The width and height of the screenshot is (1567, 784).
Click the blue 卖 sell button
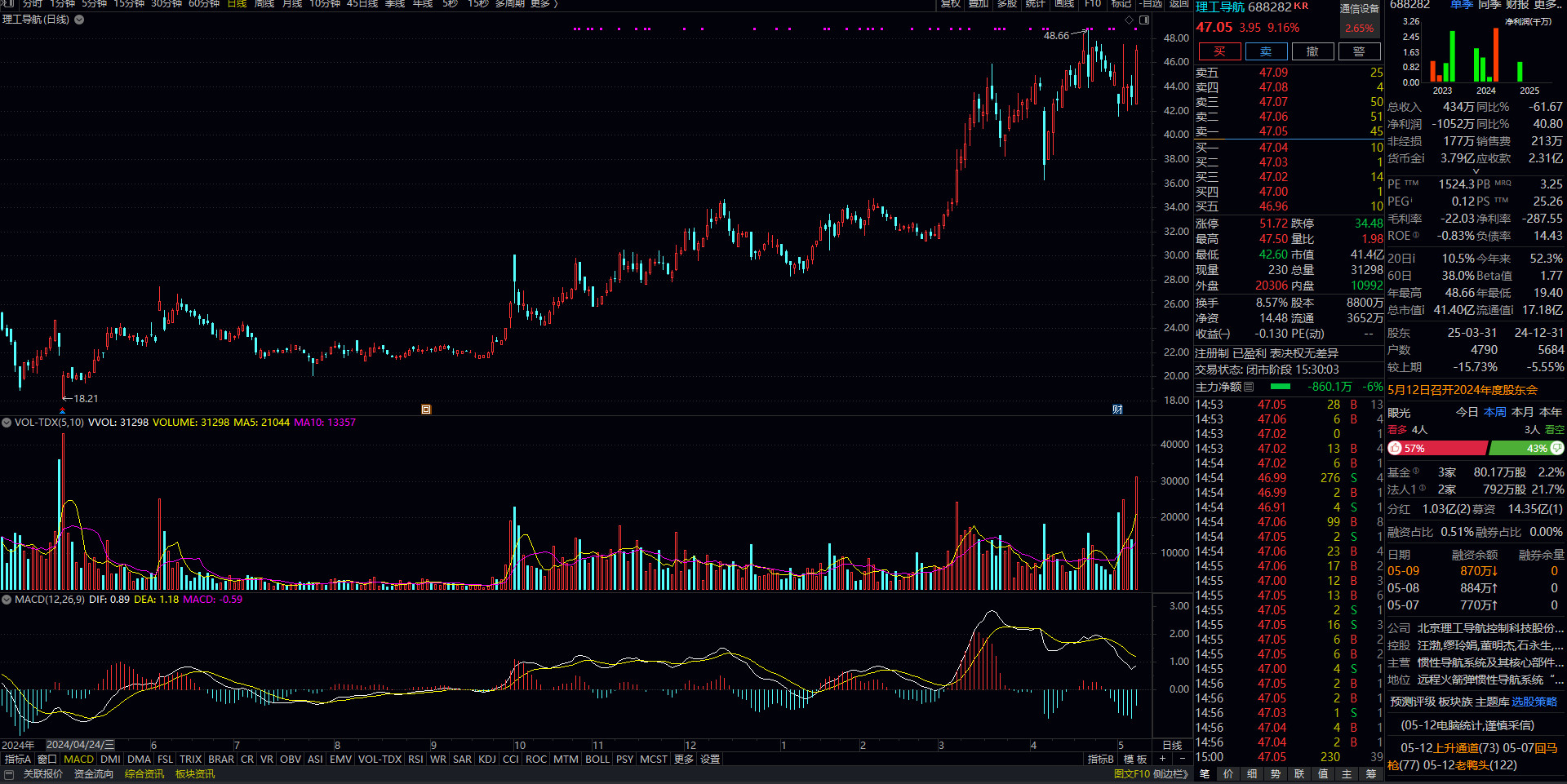1266,51
